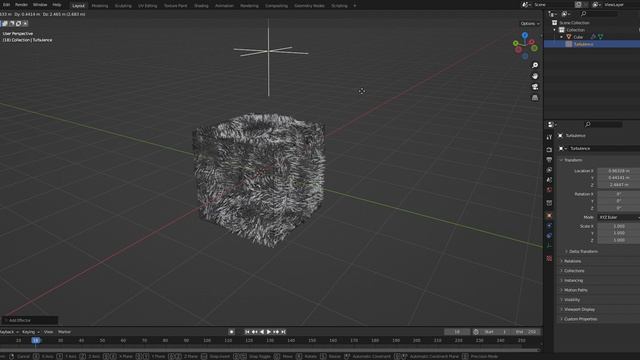Image resolution: width=640 pixels, height=360 pixels.
Task: Open the Texture properties tab
Action: (549, 258)
